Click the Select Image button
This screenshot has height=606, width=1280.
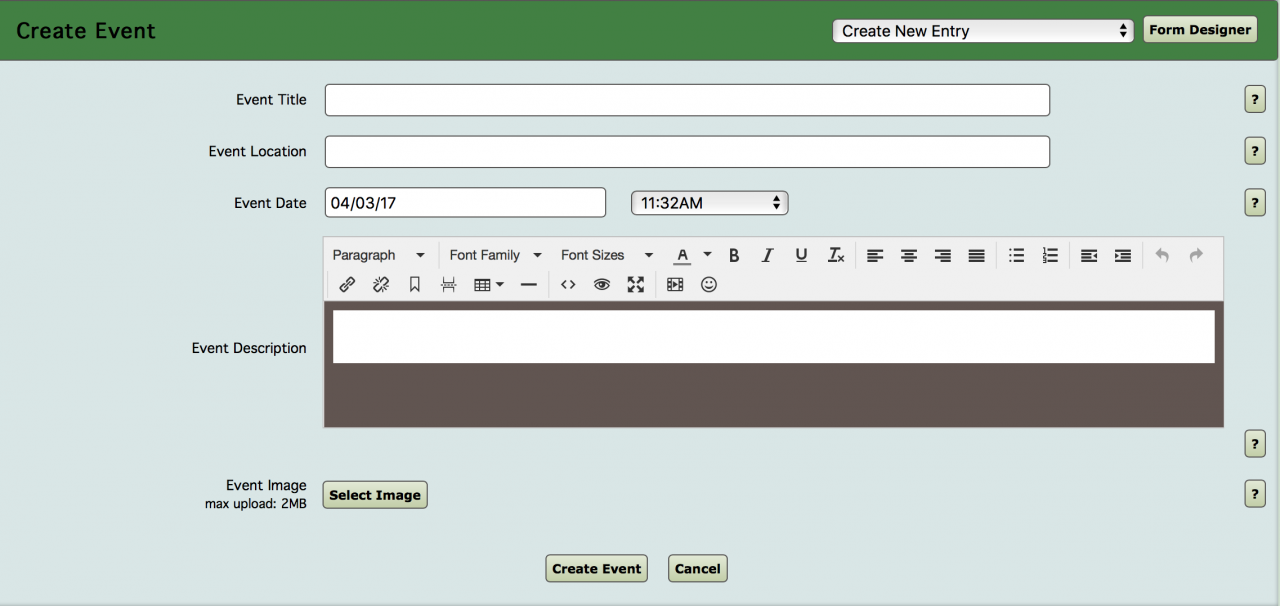click(x=375, y=495)
